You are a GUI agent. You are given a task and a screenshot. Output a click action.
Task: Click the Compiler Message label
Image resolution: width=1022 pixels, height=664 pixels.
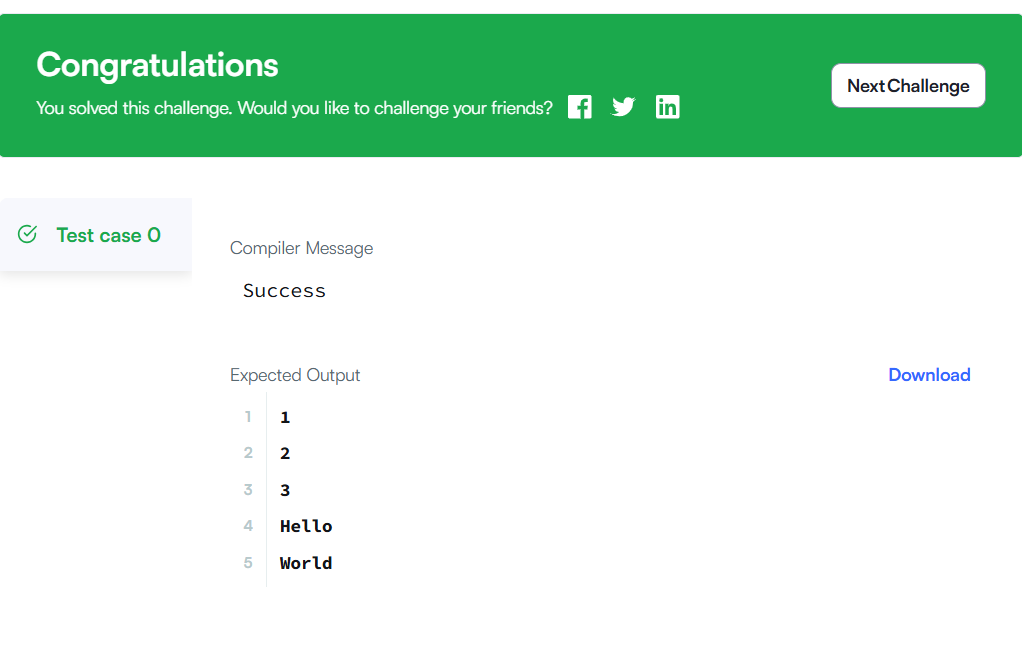pos(301,248)
